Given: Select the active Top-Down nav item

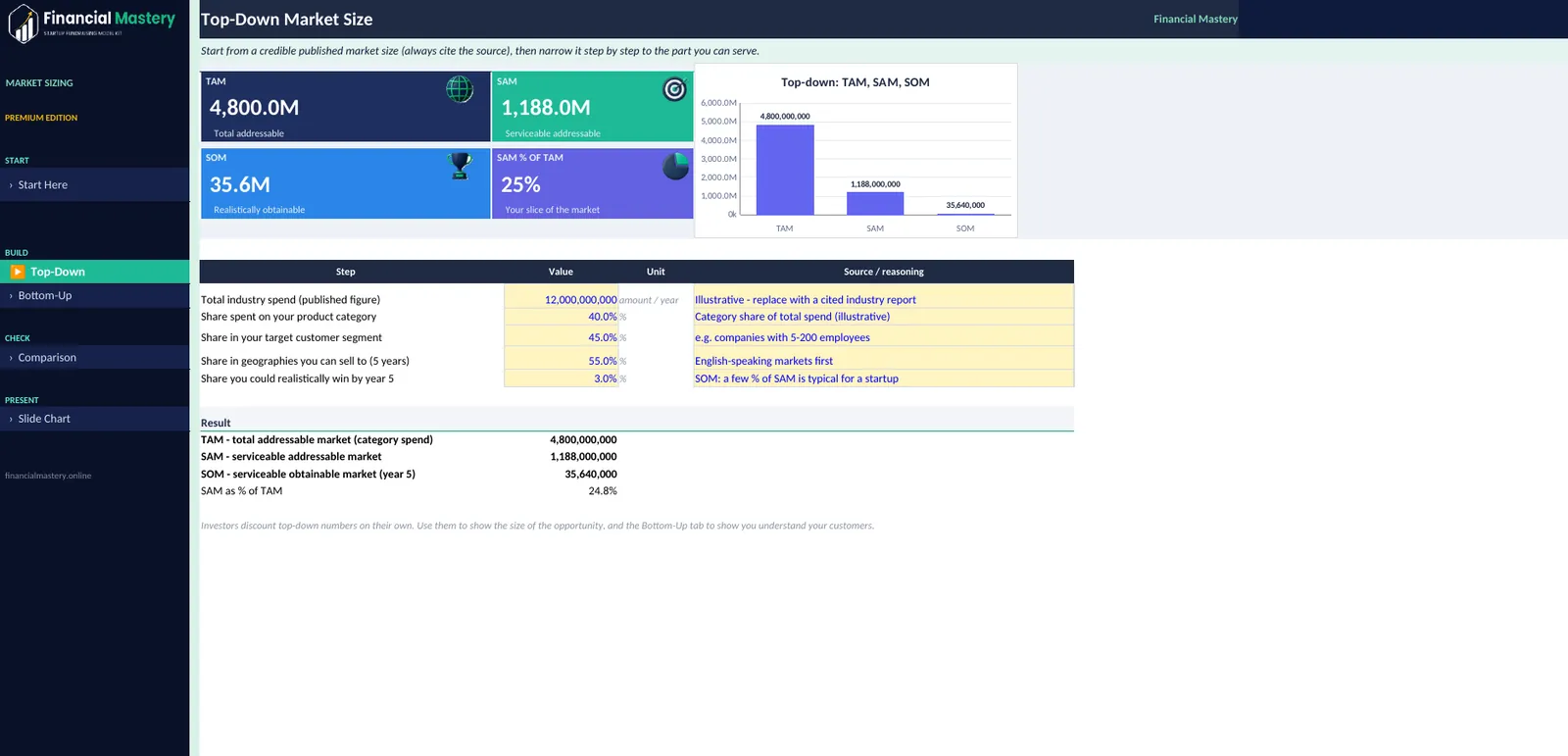Looking at the screenshot, I should pyautogui.click(x=95, y=272).
